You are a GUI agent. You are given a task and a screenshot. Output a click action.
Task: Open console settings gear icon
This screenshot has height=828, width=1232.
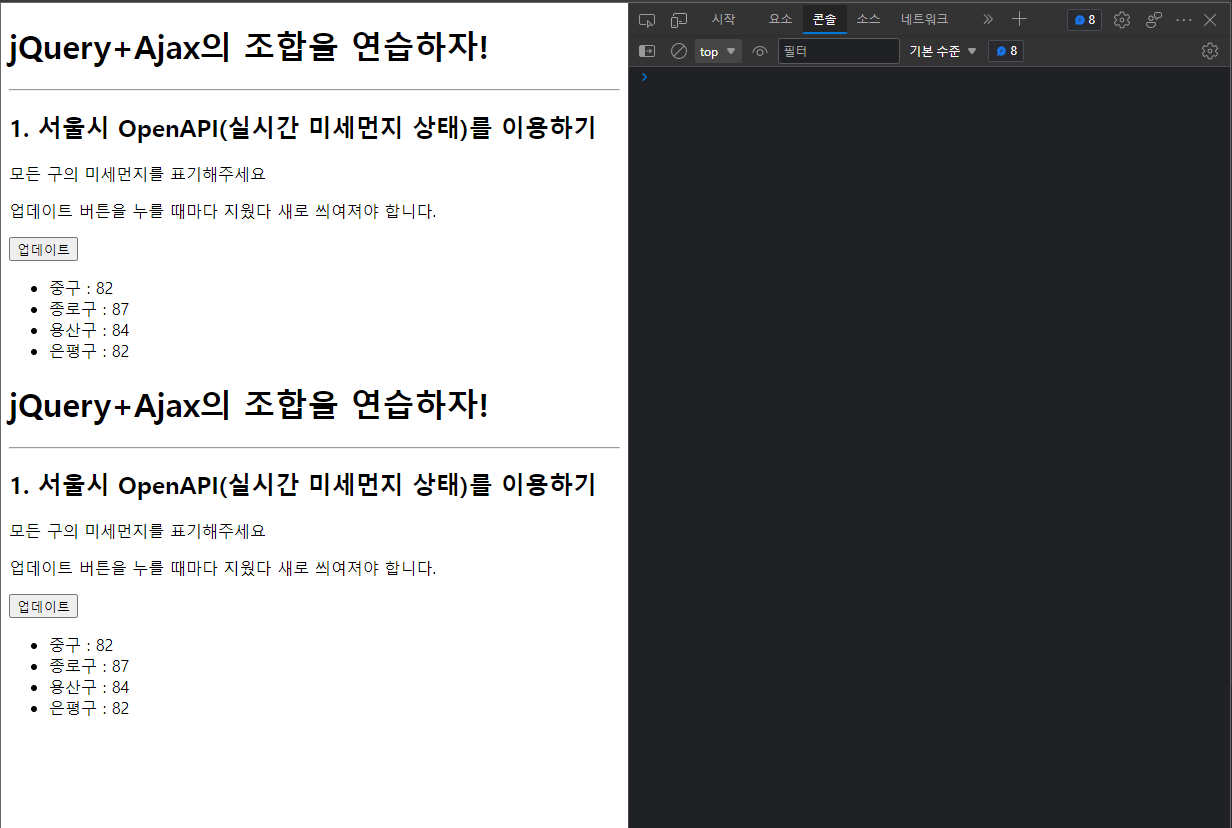point(1210,51)
